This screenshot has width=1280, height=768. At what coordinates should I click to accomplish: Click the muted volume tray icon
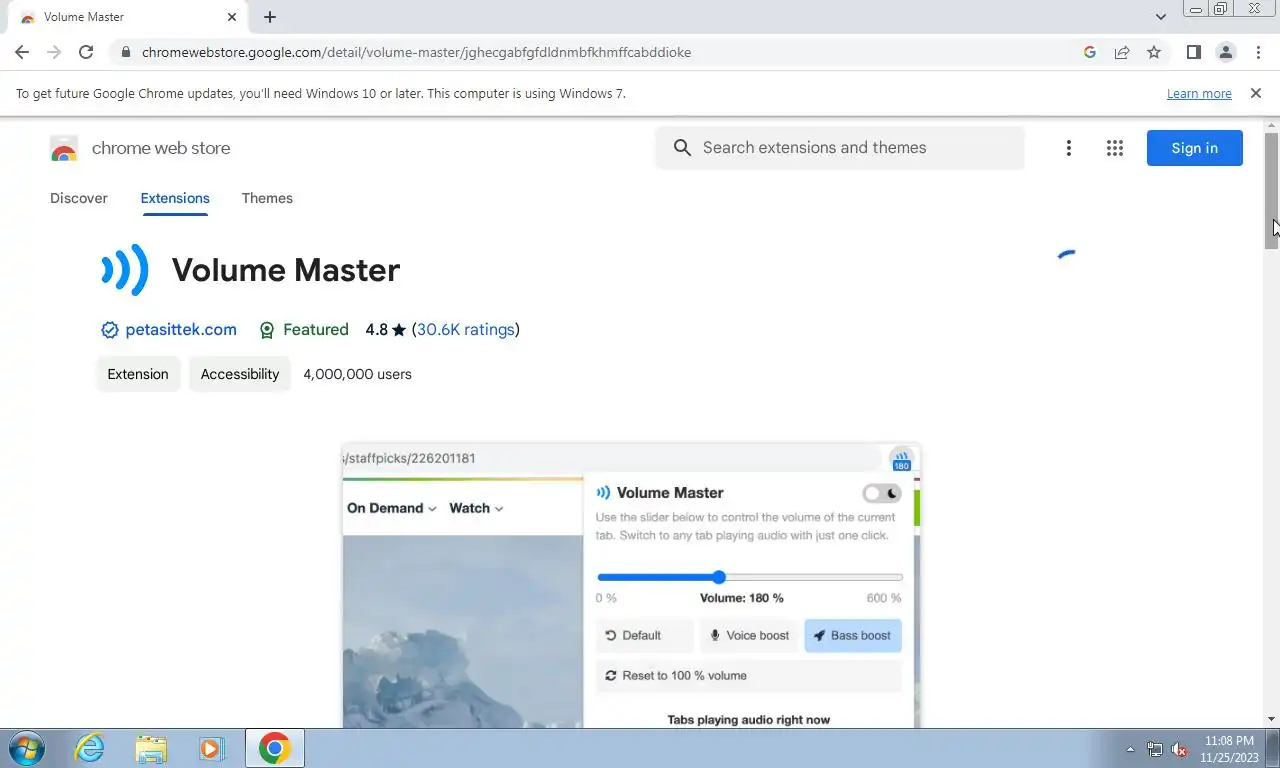(1179, 749)
